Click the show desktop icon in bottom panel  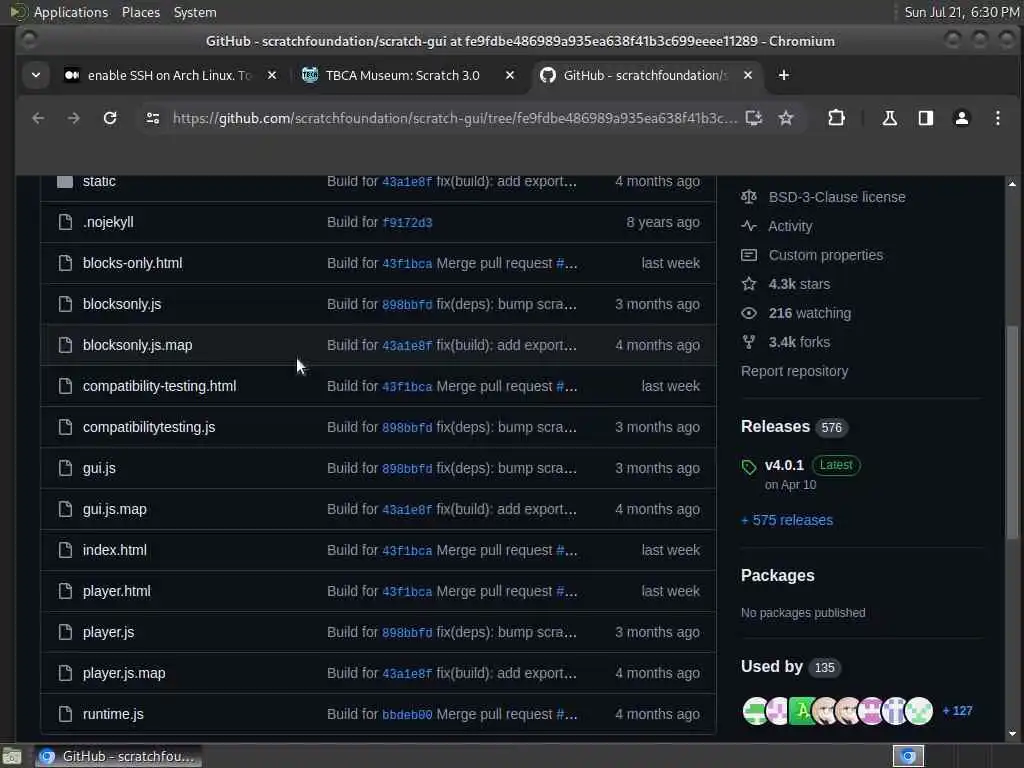click(x=12, y=757)
